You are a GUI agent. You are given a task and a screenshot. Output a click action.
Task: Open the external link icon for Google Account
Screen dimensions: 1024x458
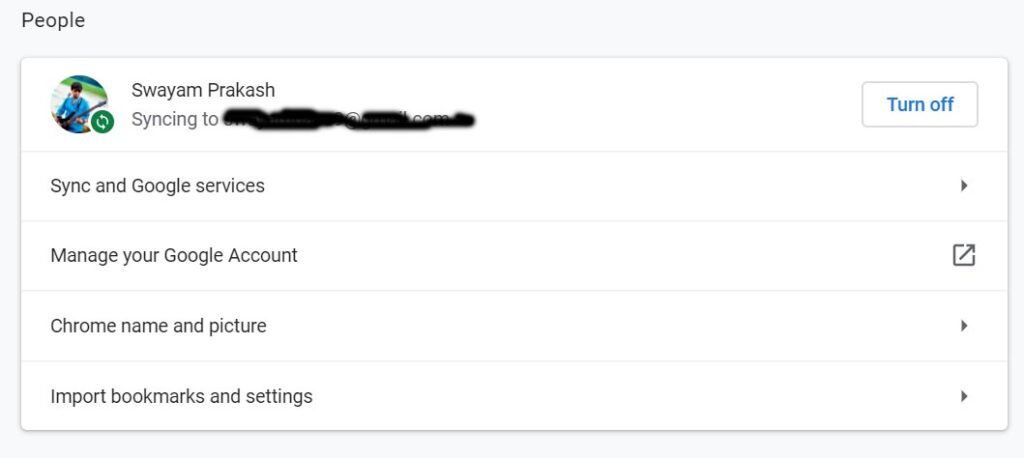[x=963, y=255]
